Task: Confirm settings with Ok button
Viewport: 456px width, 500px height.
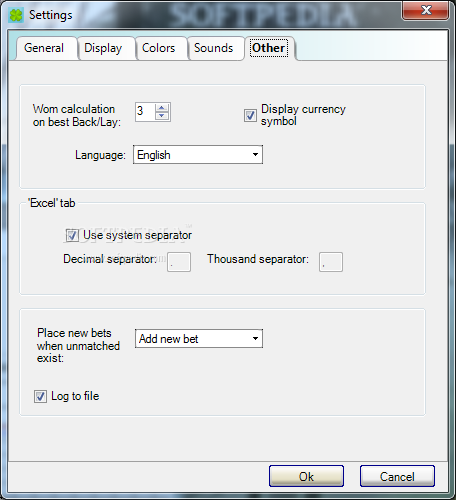Action: click(x=306, y=476)
